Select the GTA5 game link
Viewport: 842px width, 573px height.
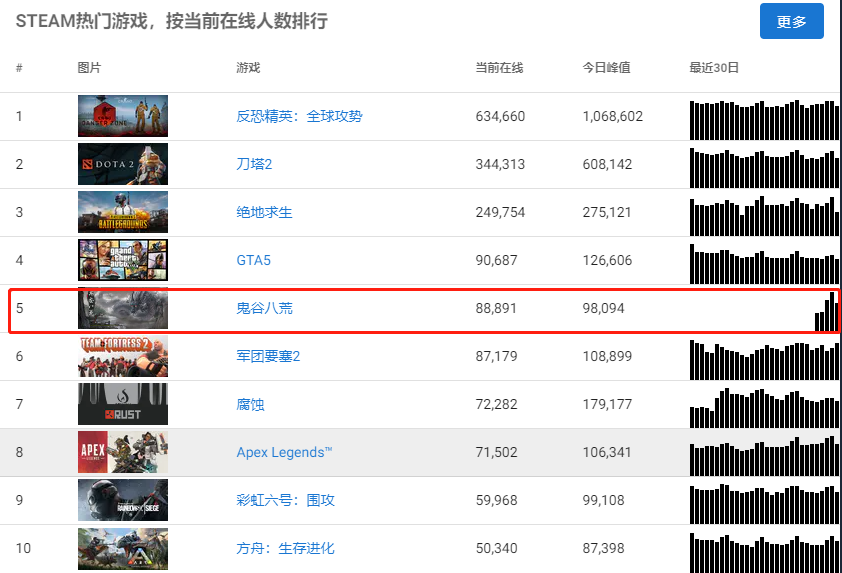click(x=253, y=260)
